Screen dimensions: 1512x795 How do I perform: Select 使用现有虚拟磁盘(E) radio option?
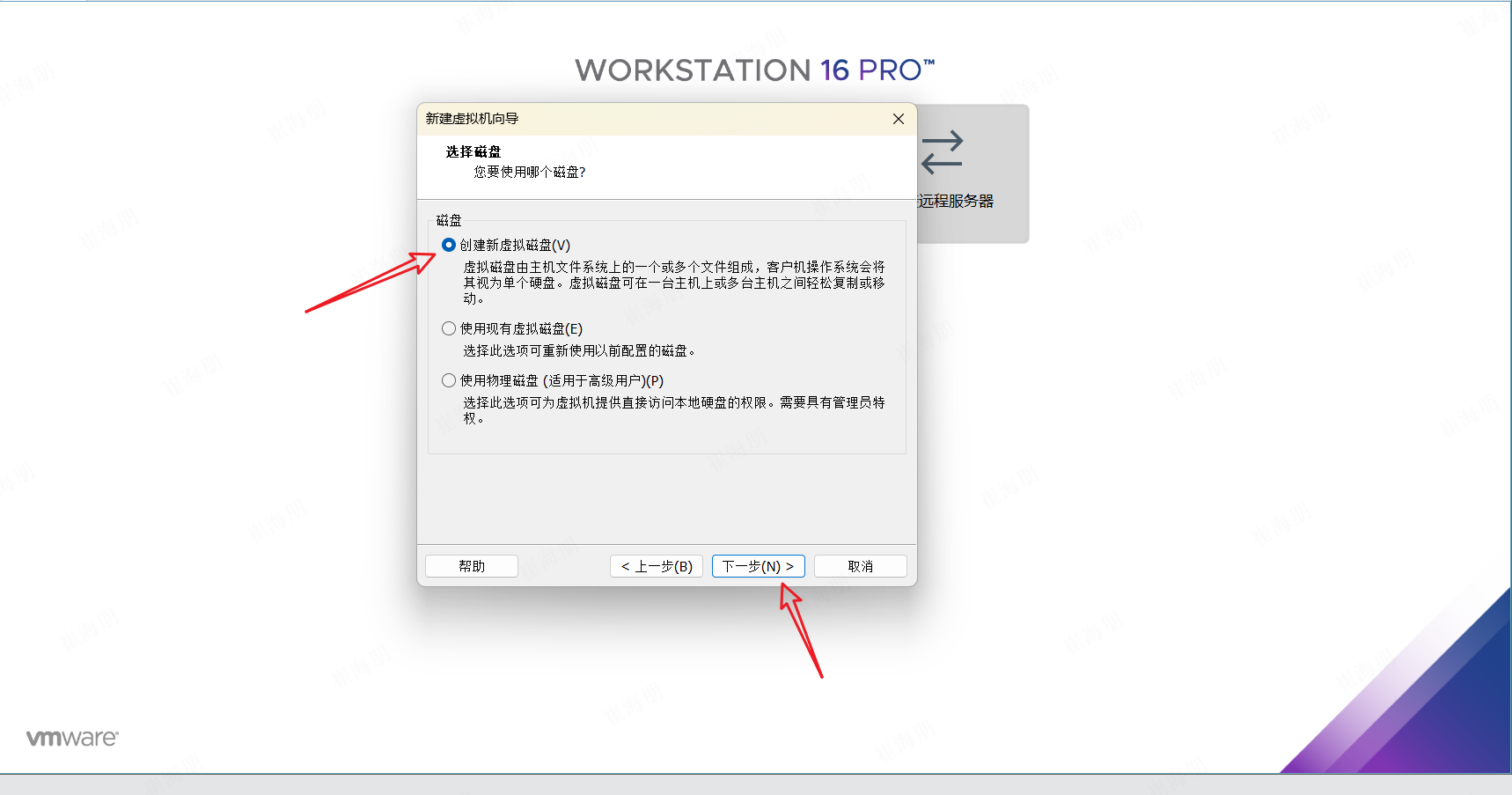click(x=449, y=328)
